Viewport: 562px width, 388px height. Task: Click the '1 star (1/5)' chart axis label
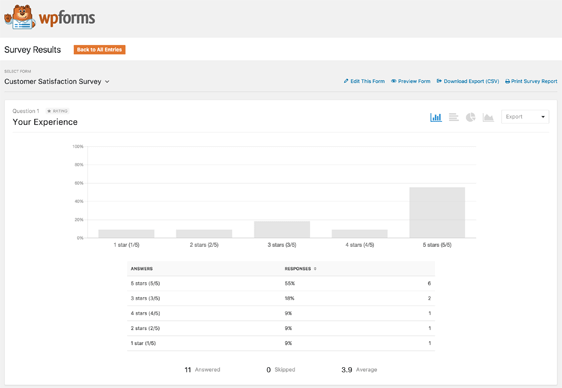(127, 245)
